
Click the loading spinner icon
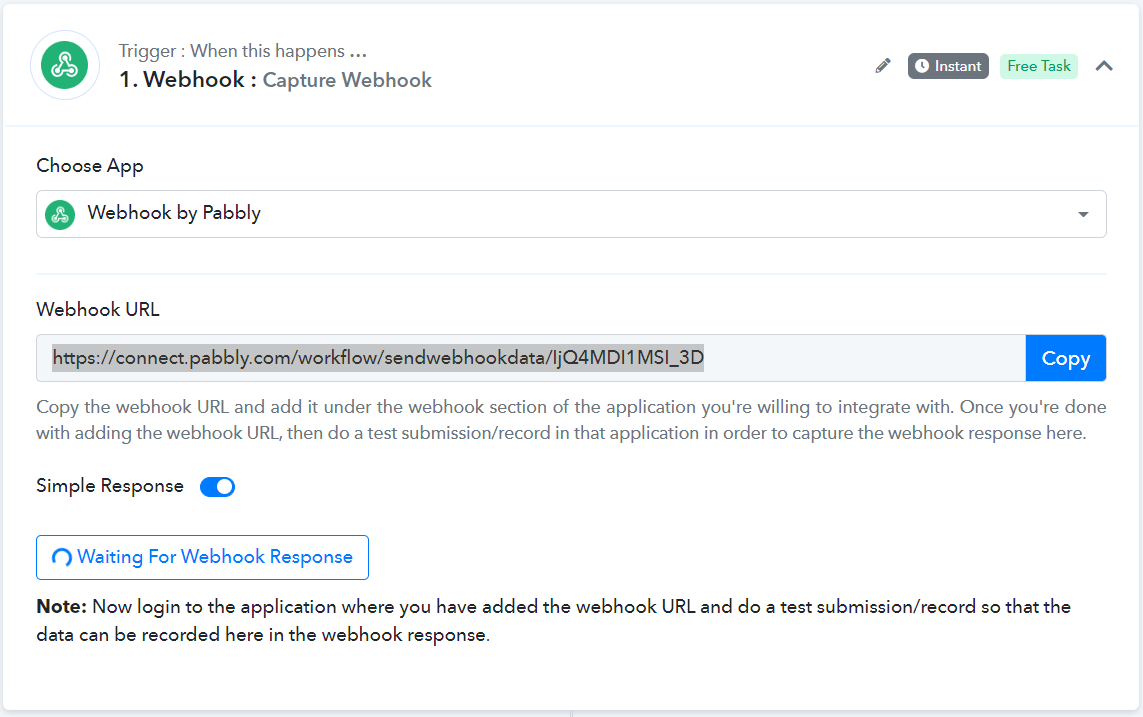61,558
